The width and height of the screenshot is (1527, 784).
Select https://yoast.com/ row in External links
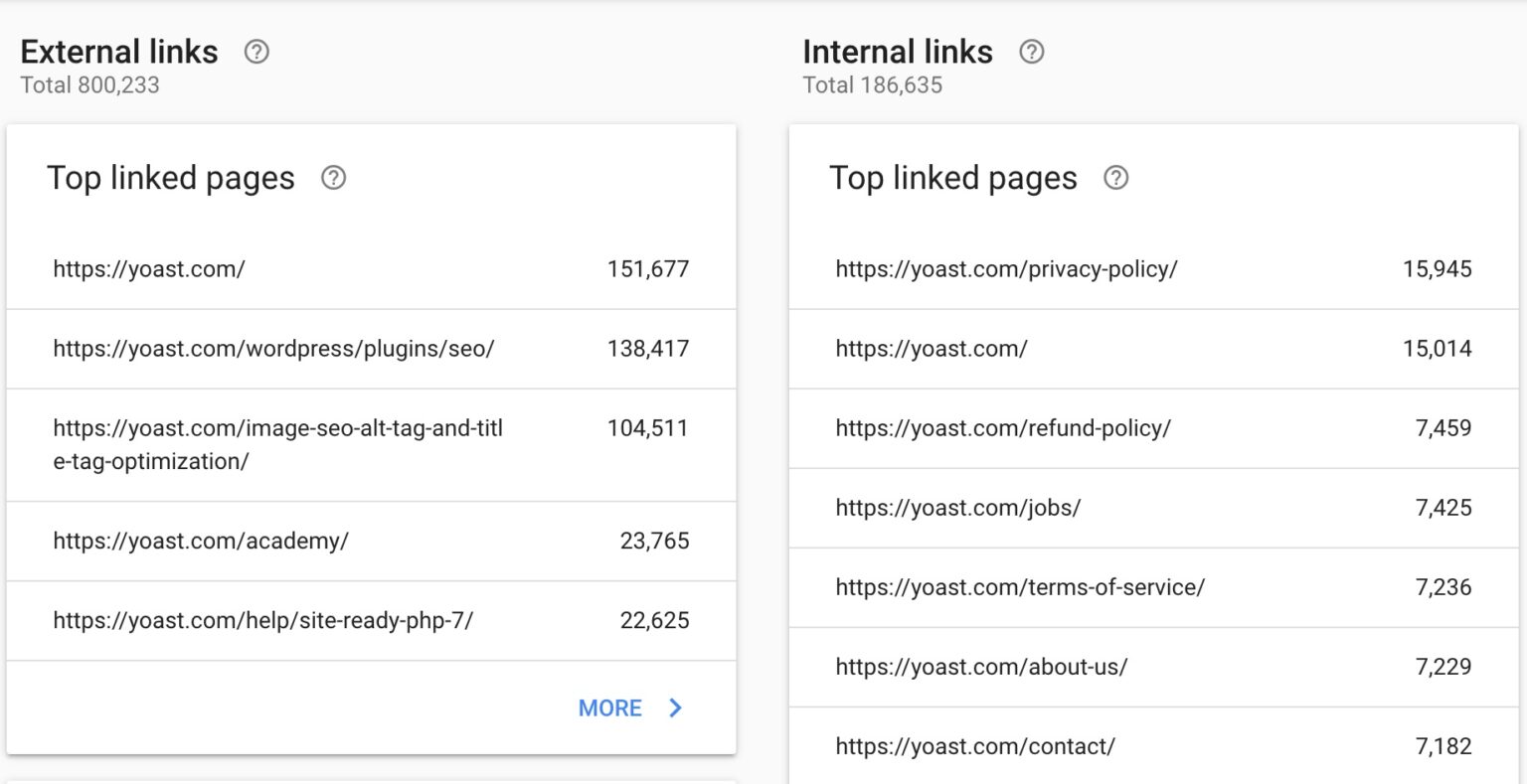click(371, 268)
